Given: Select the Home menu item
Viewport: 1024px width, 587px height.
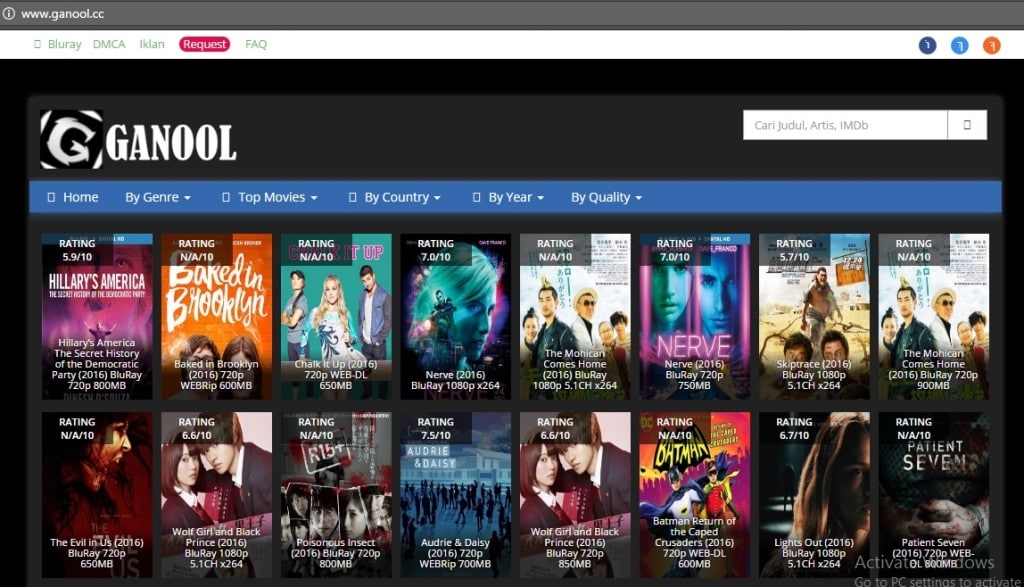Looking at the screenshot, I should pos(80,196).
